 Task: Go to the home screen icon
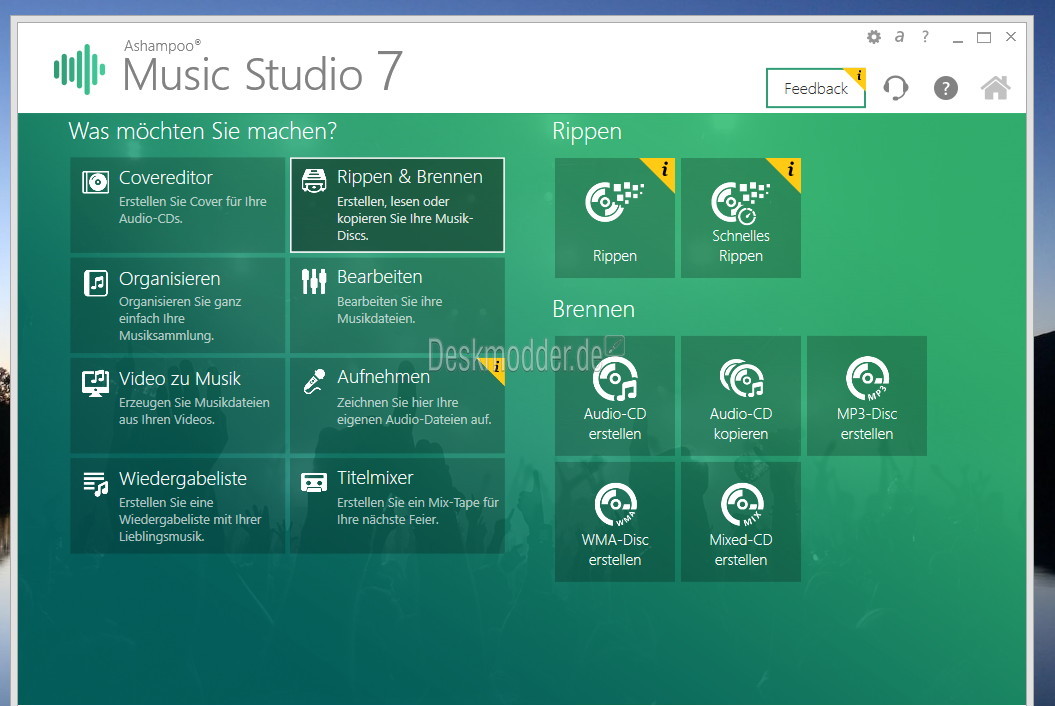click(996, 87)
